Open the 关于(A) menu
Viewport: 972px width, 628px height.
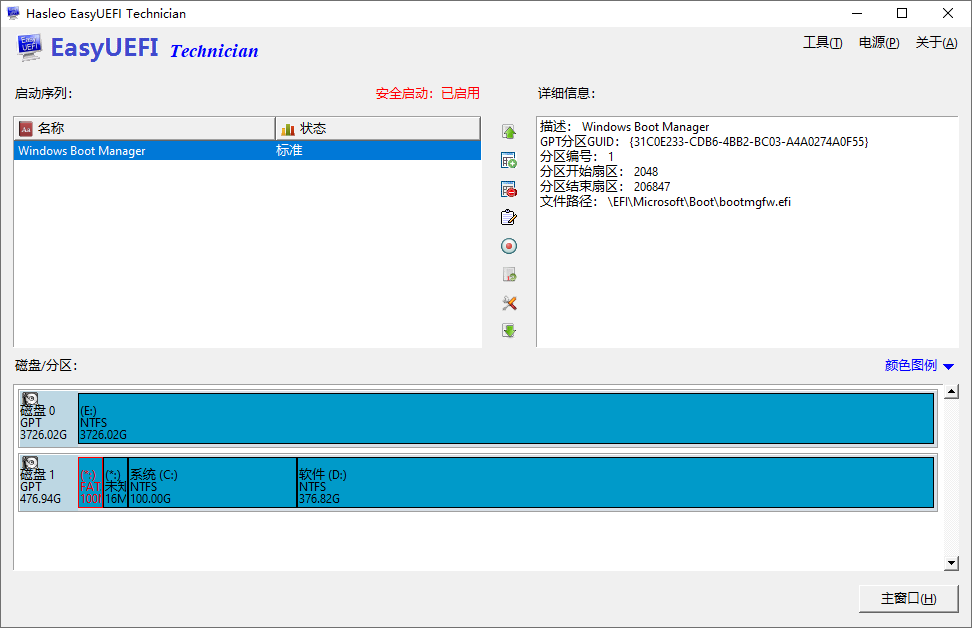[x=935, y=42]
